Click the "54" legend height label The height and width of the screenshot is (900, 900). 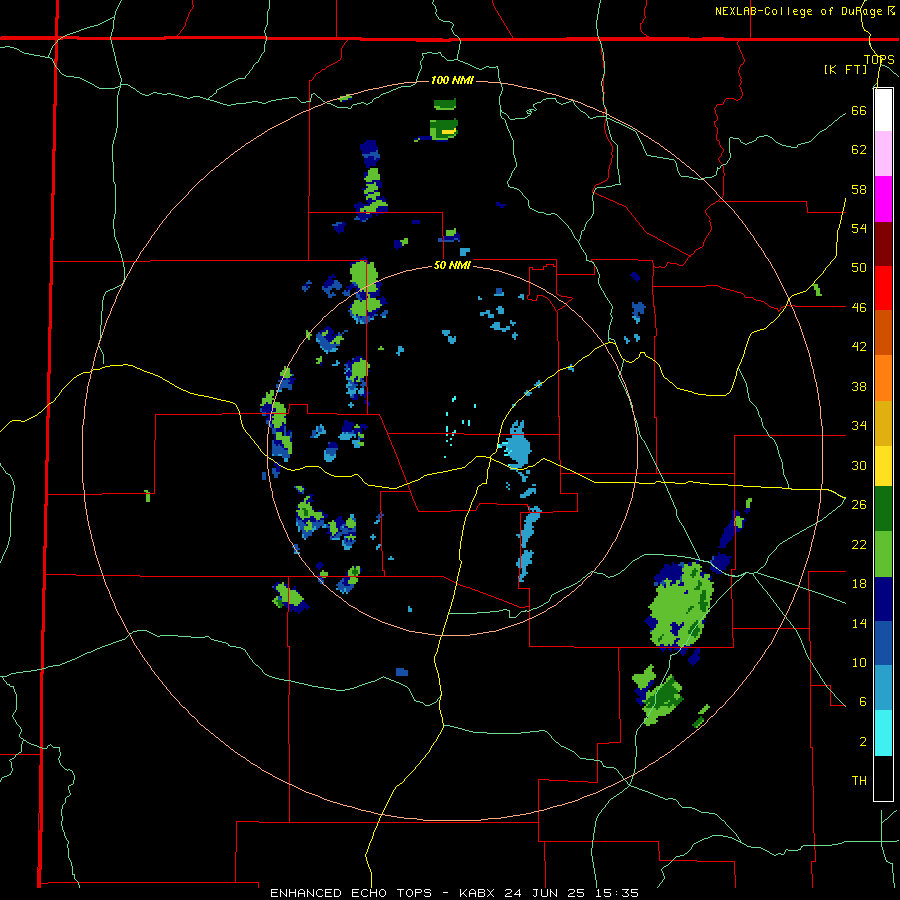pyautogui.click(x=859, y=228)
